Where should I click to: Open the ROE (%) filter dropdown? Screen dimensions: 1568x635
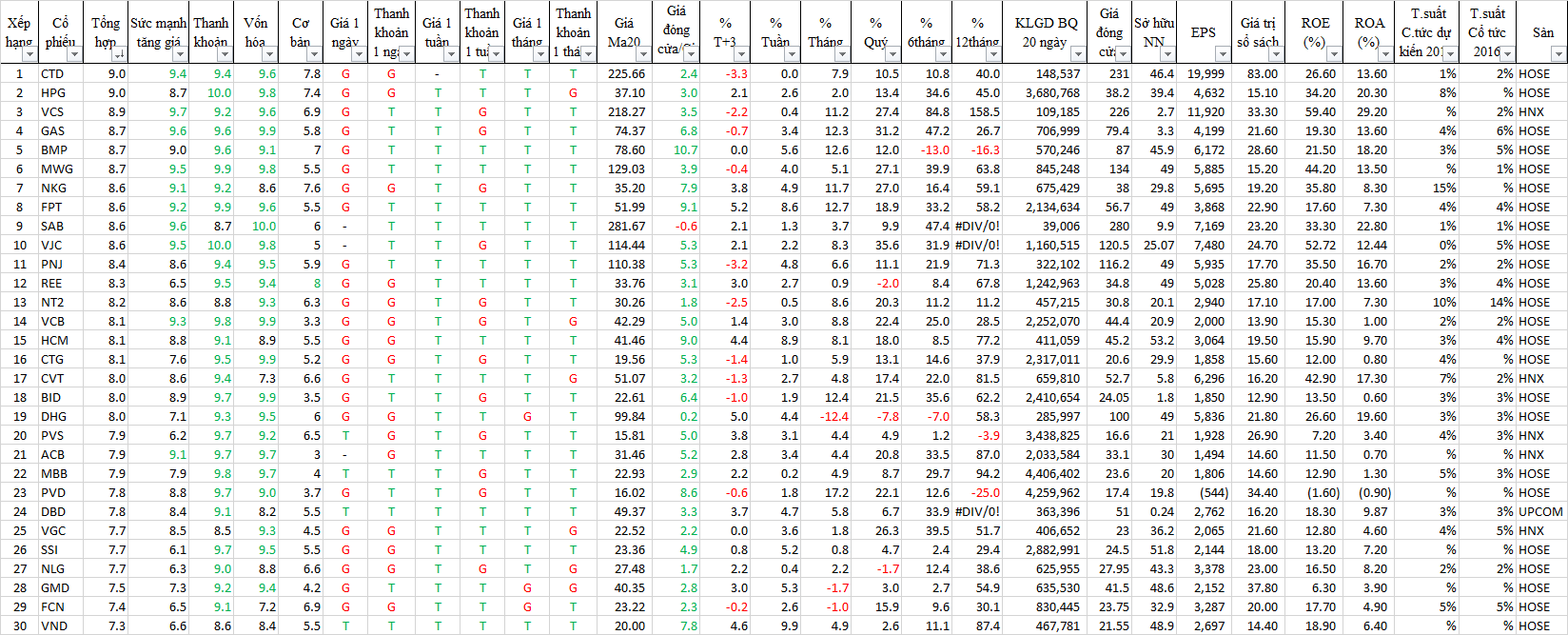click(1332, 54)
